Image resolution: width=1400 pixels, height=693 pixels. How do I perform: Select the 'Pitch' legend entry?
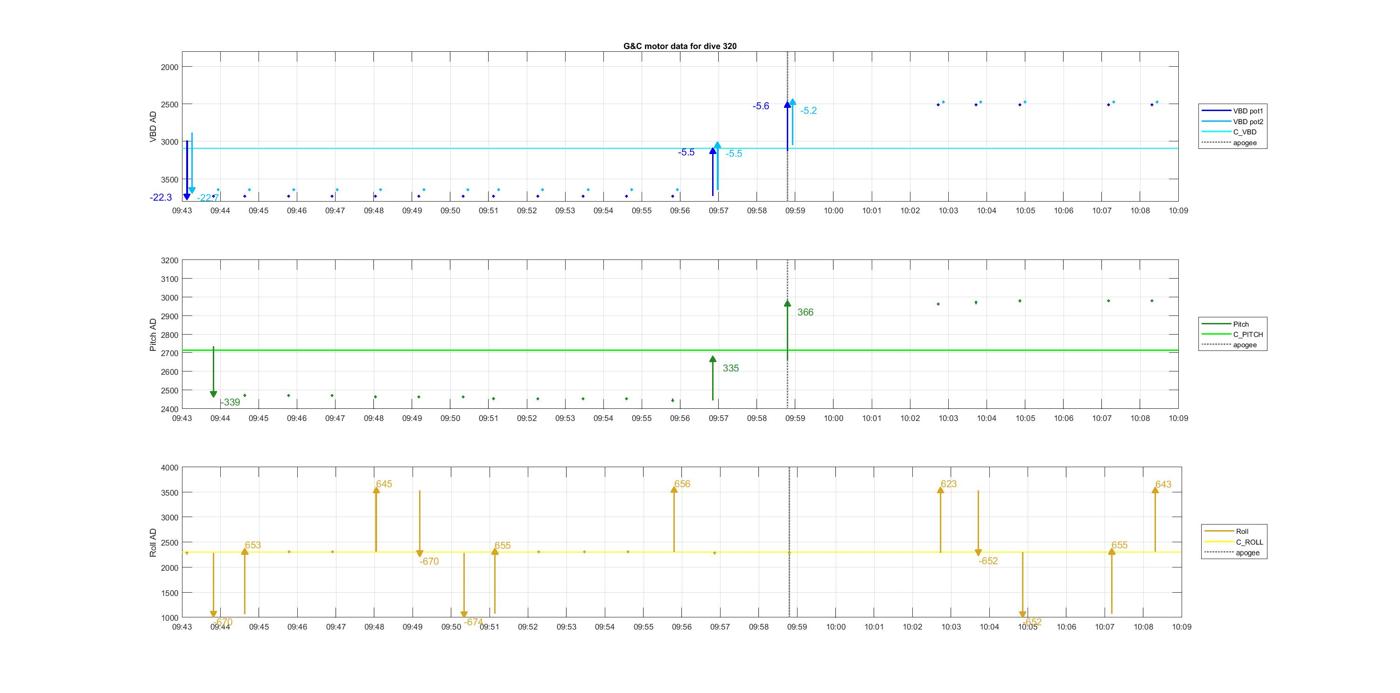(x=1240, y=324)
